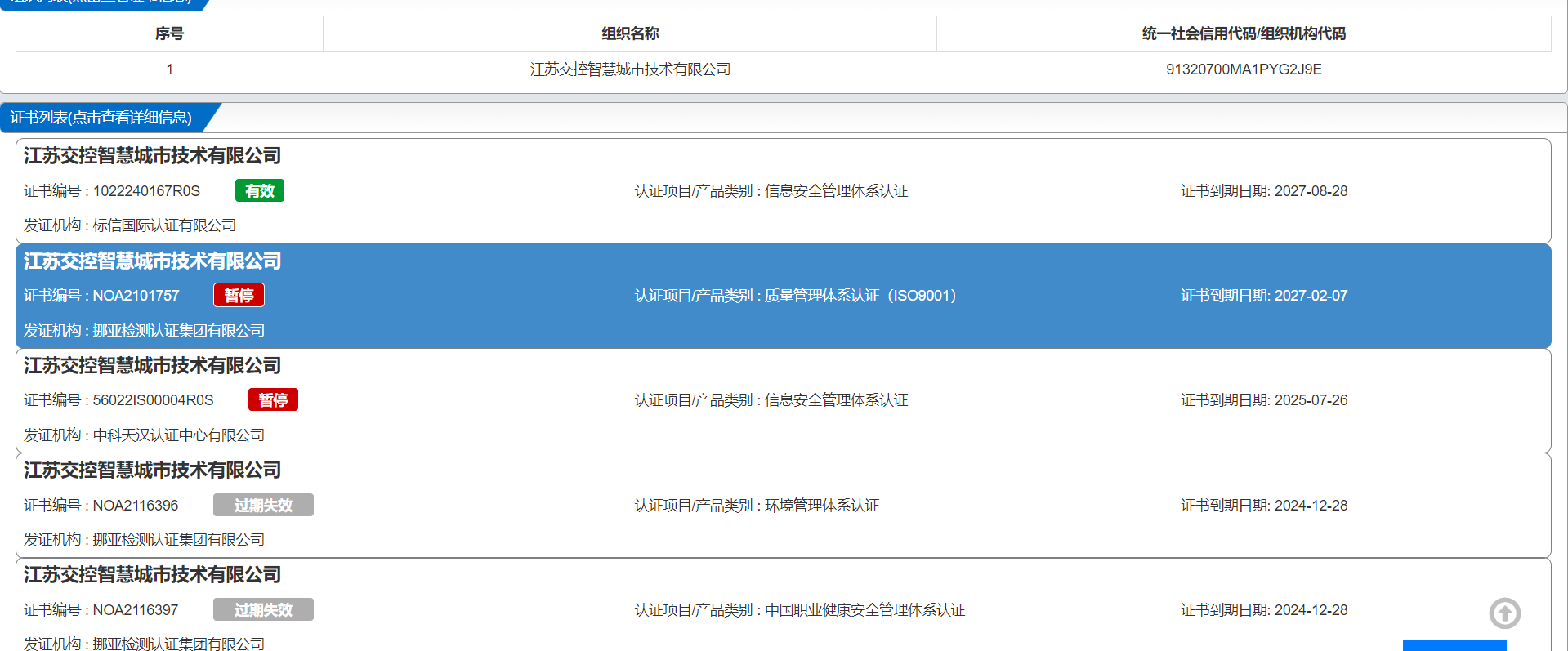
Task: Click issuer 挪亚检测认证集团有限公司 under NOA2101757
Action: click(x=179, y=331)
